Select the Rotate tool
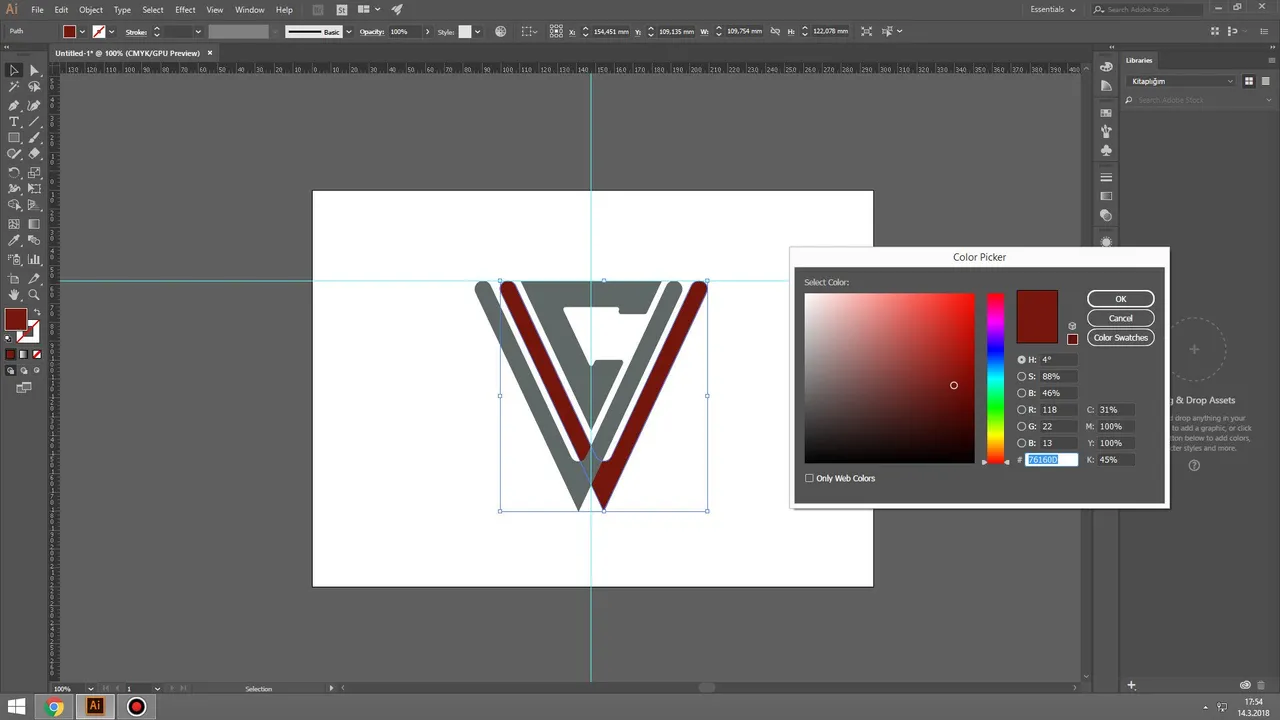The height and width of the screenshot is (720, 1280). (x=14, y=172)
